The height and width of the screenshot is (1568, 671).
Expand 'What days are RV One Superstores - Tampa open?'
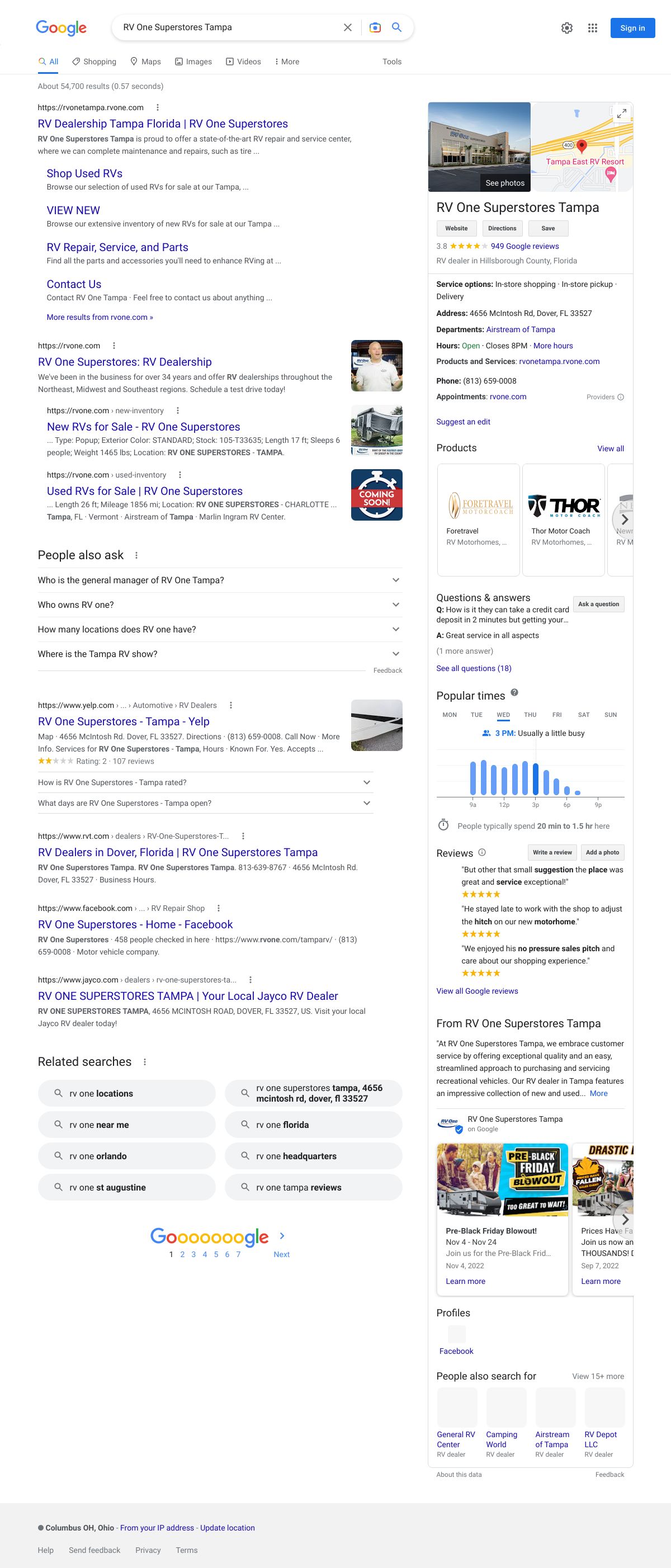367,804
